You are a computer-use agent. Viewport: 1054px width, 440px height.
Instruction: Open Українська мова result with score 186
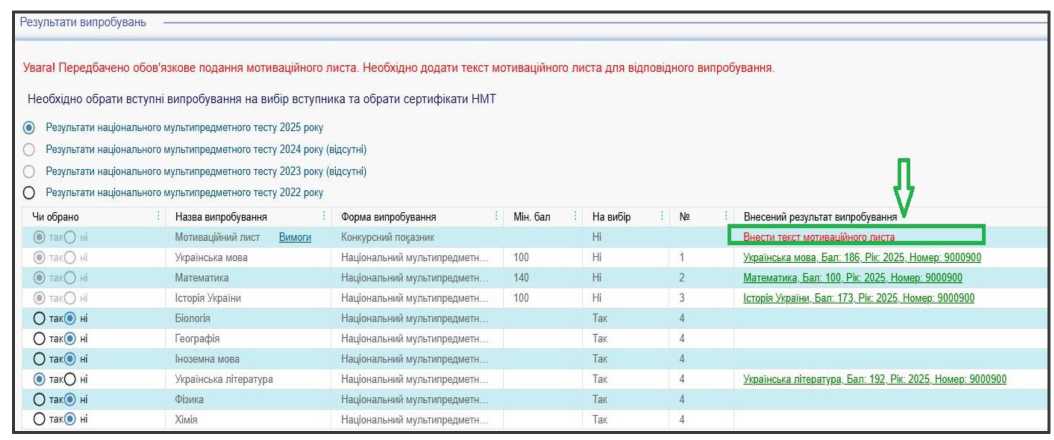[862, 257]
